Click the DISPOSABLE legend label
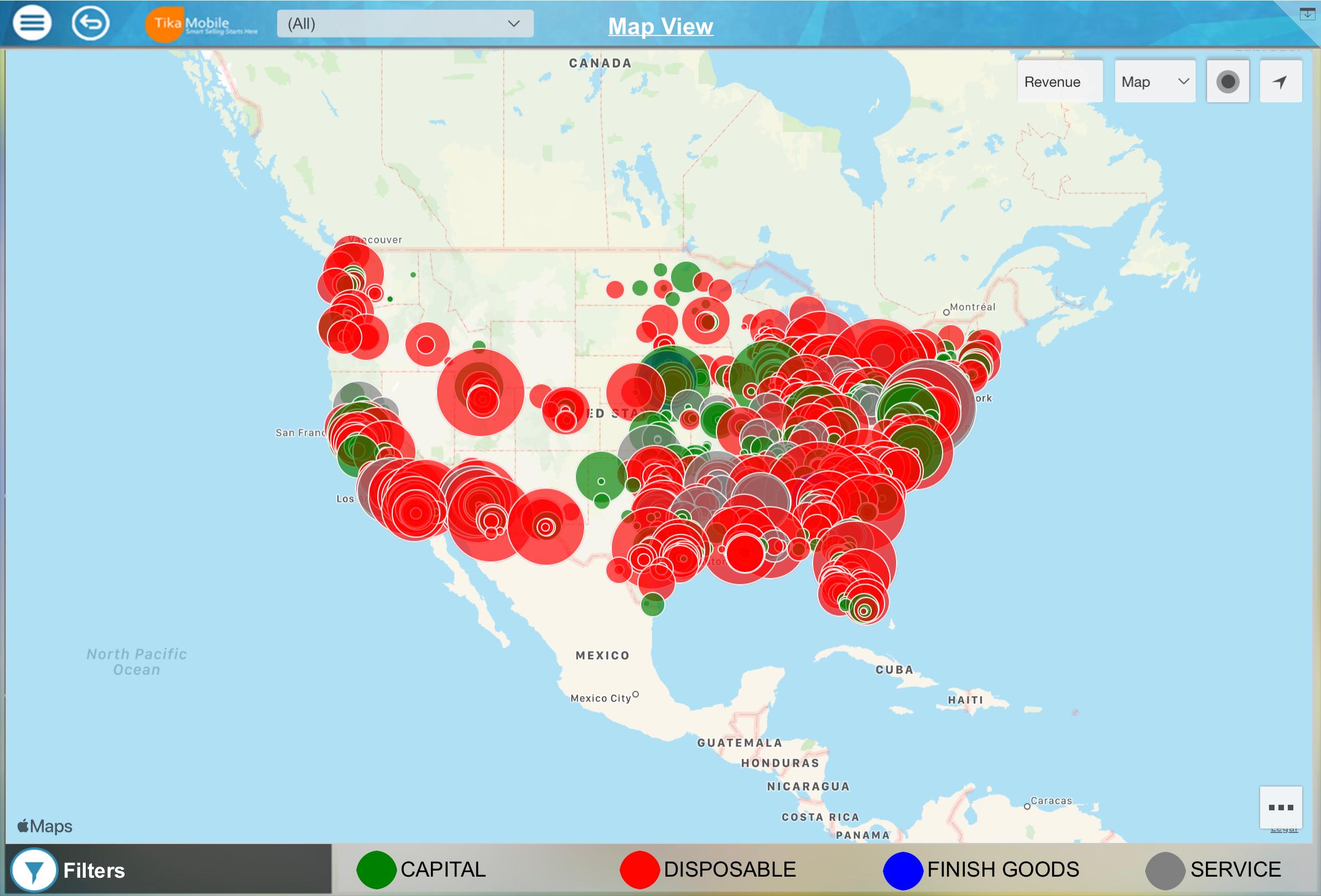The width and height of the screenshot is (1321, 896). click(730, 870)
